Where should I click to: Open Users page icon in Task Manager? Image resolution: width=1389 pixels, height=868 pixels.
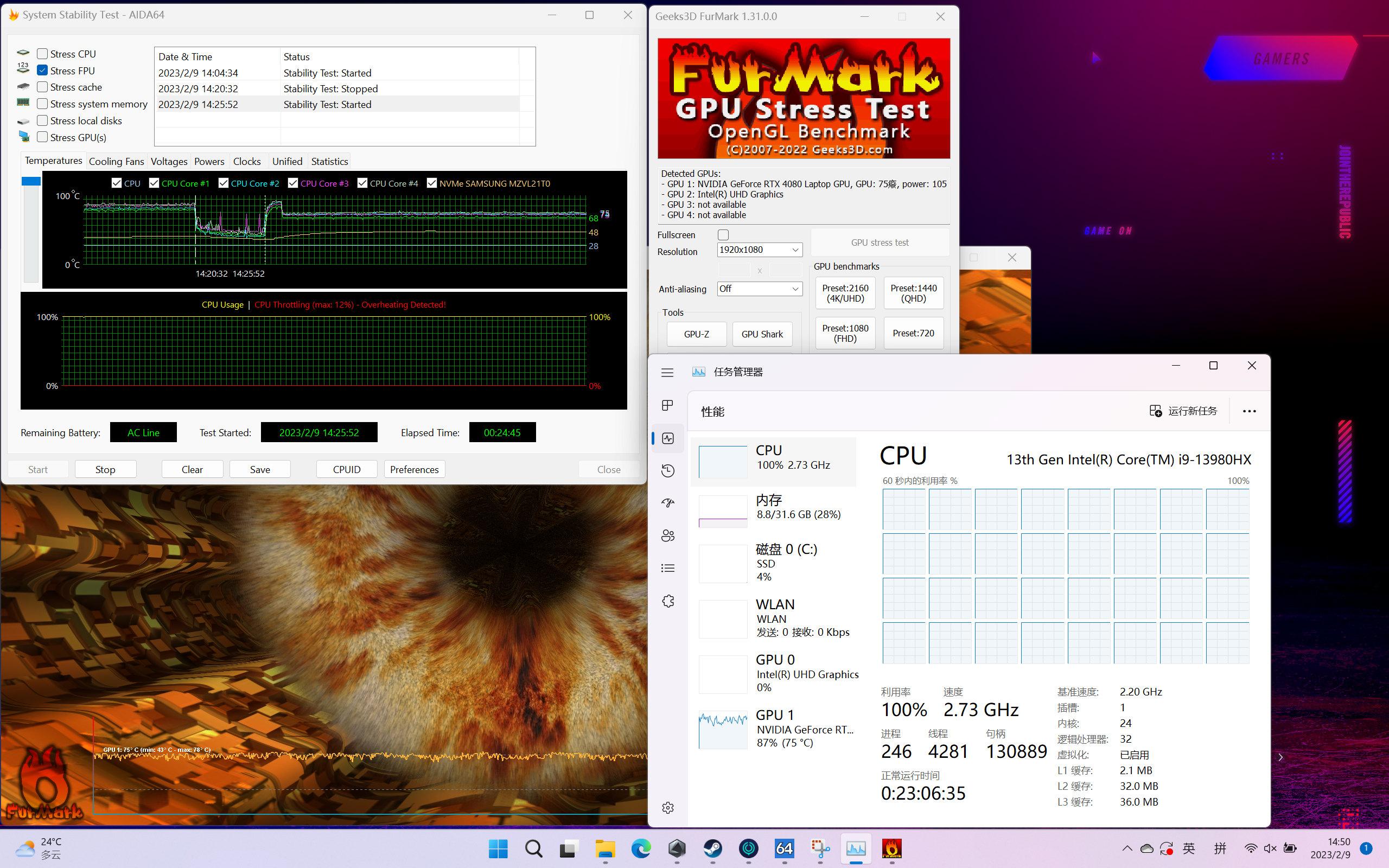[667, 535]
